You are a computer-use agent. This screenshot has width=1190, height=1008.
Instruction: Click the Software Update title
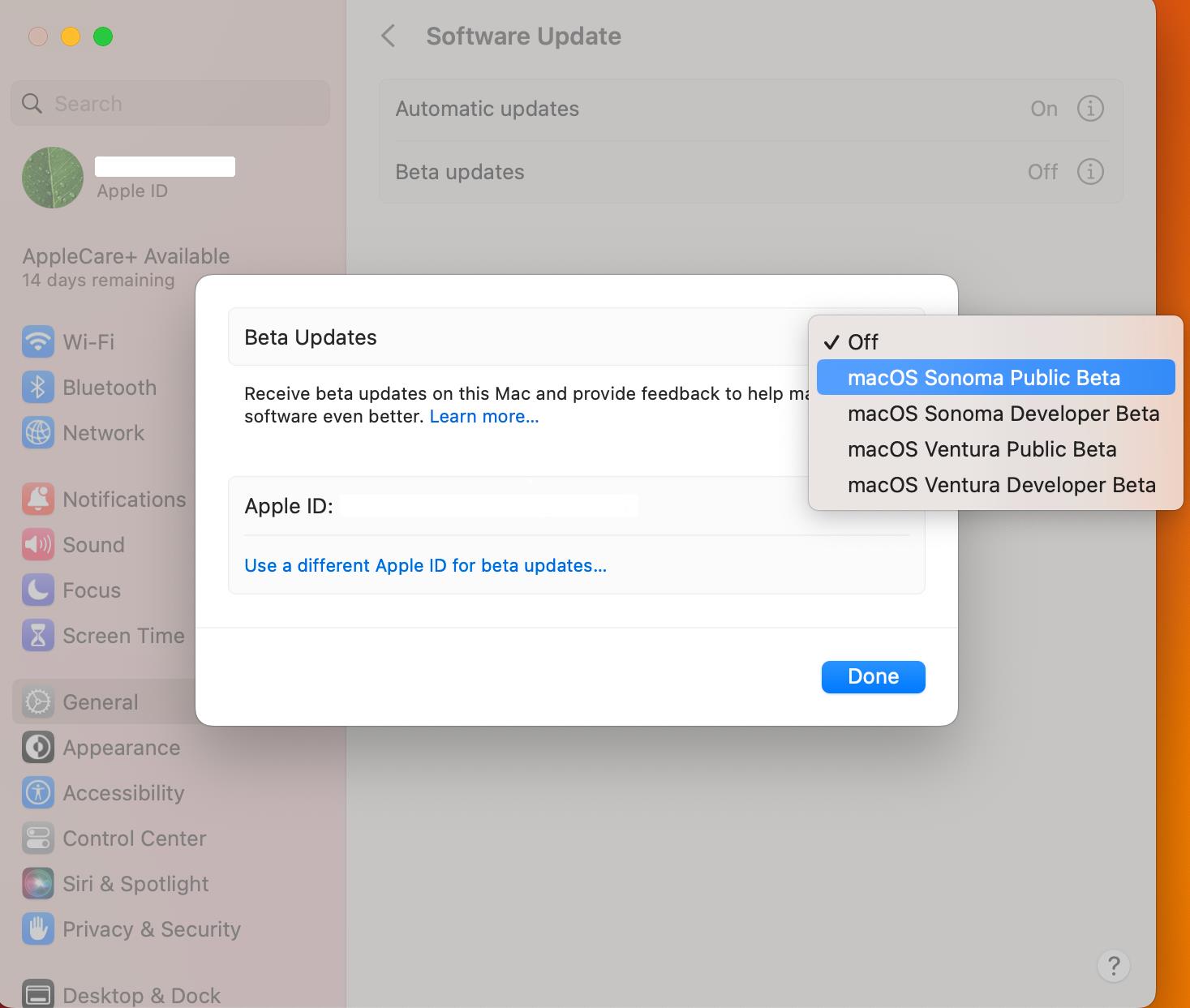click(x=523, y=36)
